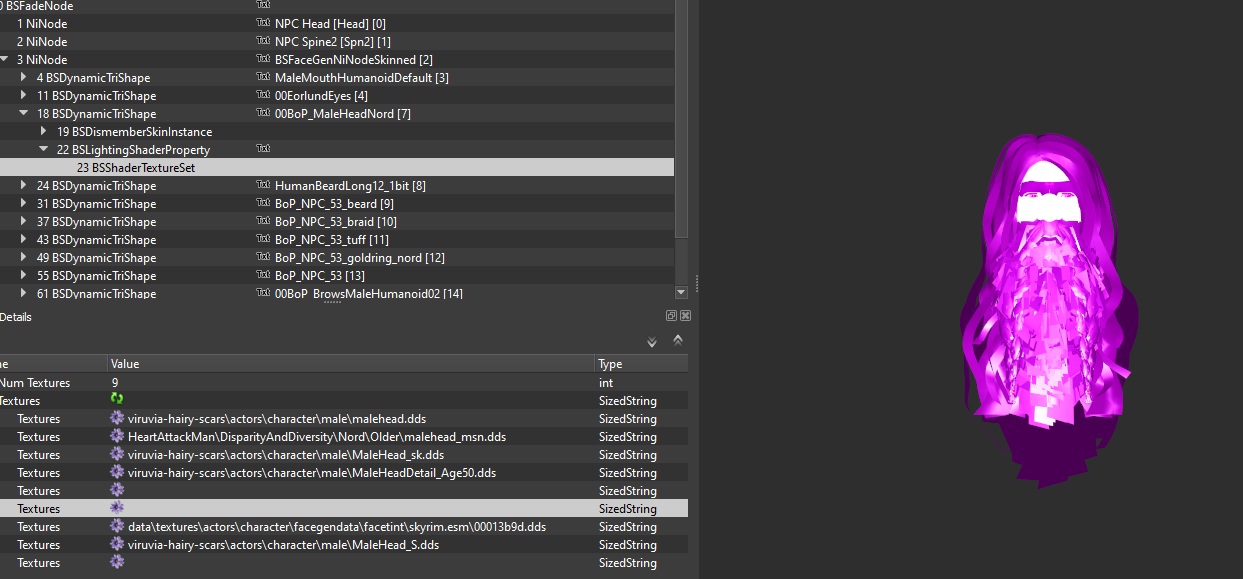This screenshot has height=579, width=1243.
Task: Click the flower icon beside malehead_msn.dds path
Action: 117,436
